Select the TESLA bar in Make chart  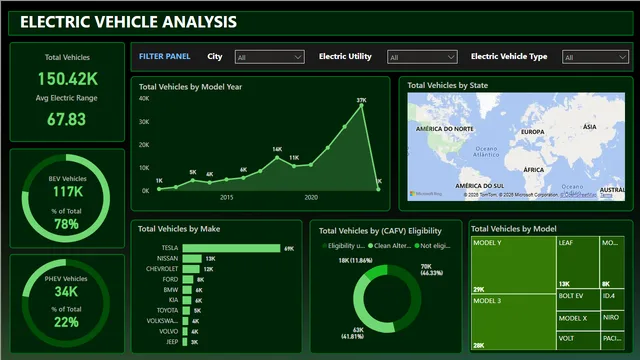(231, 248)
